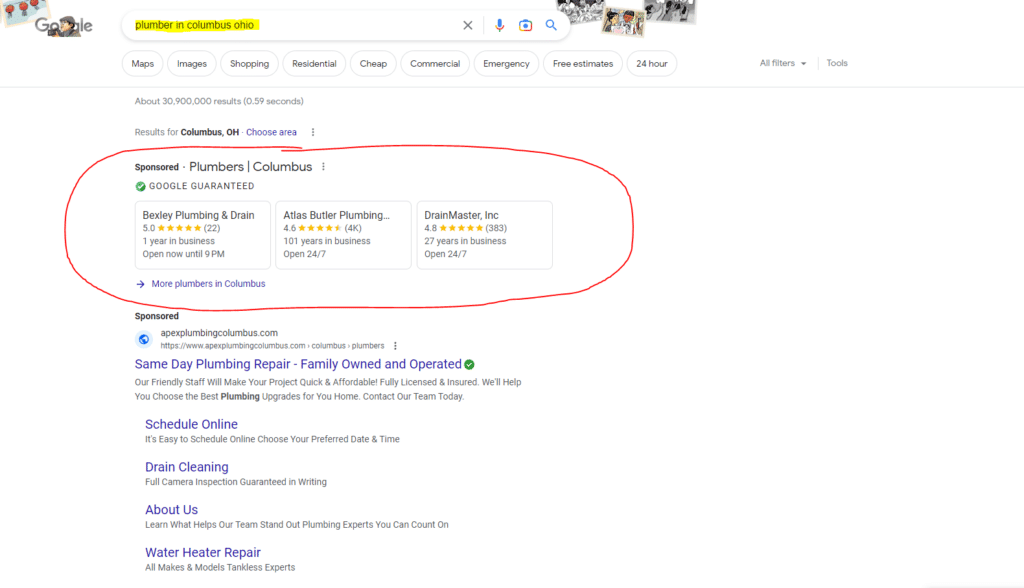The image size is (1024, 588).
Task: Click the Plumbers | Columbus heading
Action: [x=251, y=167]
